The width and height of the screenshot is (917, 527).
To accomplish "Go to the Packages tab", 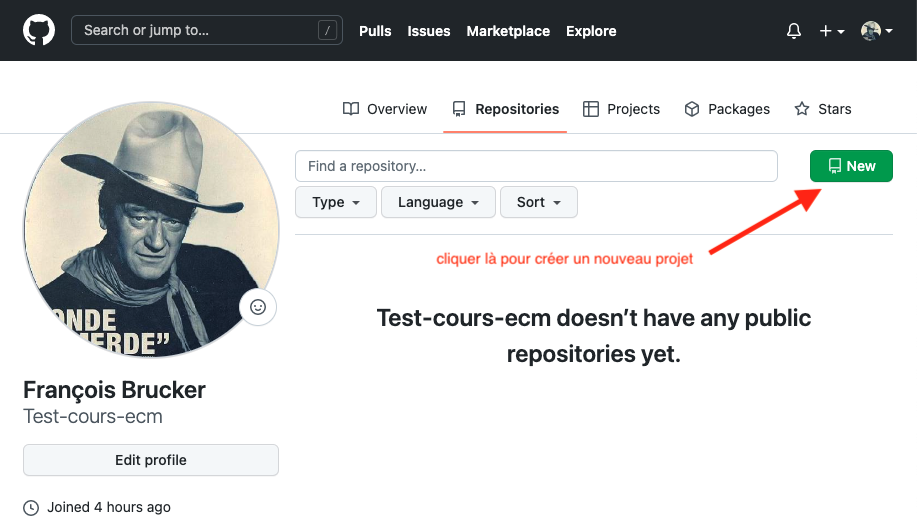I will click(x=727, y=109).
